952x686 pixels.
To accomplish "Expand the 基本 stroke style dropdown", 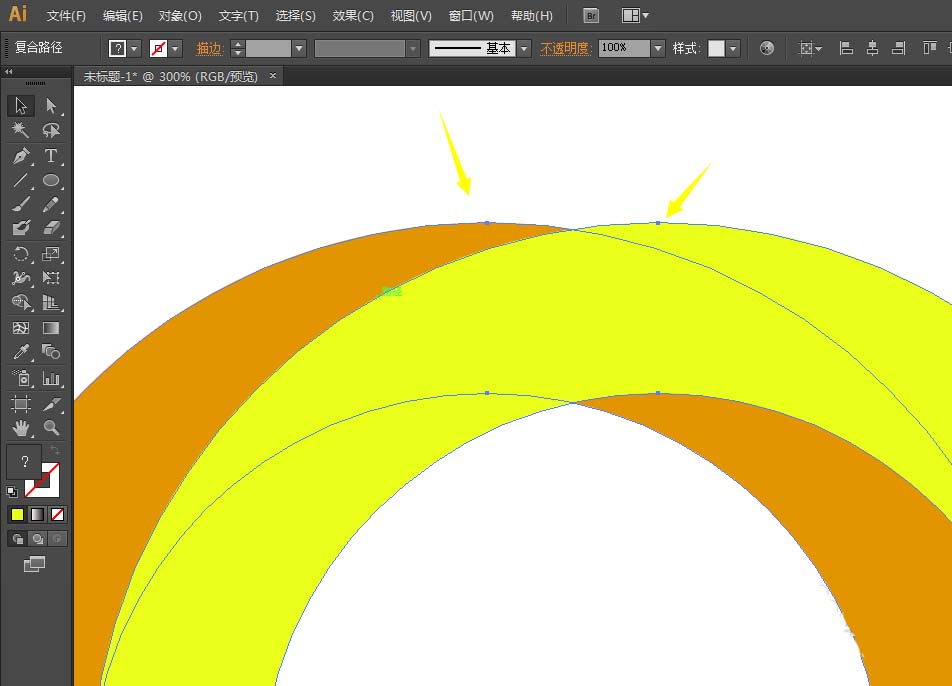I will click(x=524, y=48).
